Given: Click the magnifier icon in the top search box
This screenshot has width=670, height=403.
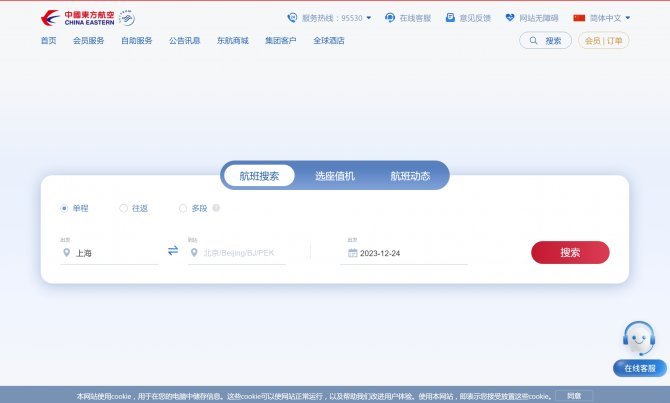Looking at the screenshot, I should click(x=533, y=41).
